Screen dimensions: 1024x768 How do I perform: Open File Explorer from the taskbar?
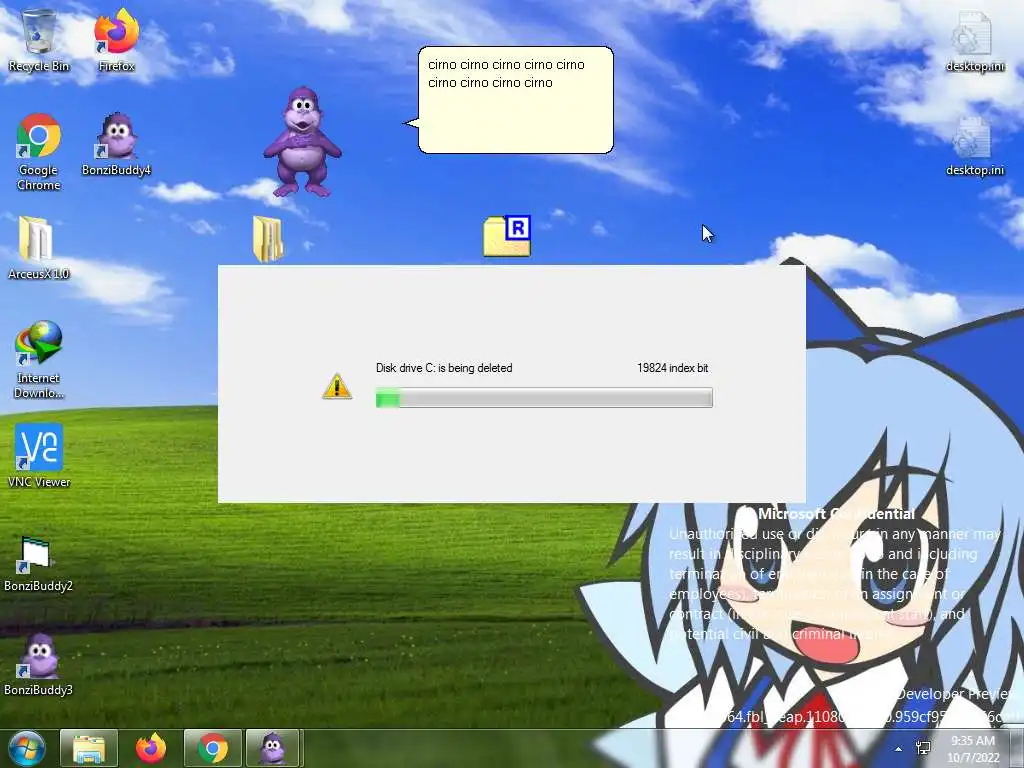click(89, 748)
